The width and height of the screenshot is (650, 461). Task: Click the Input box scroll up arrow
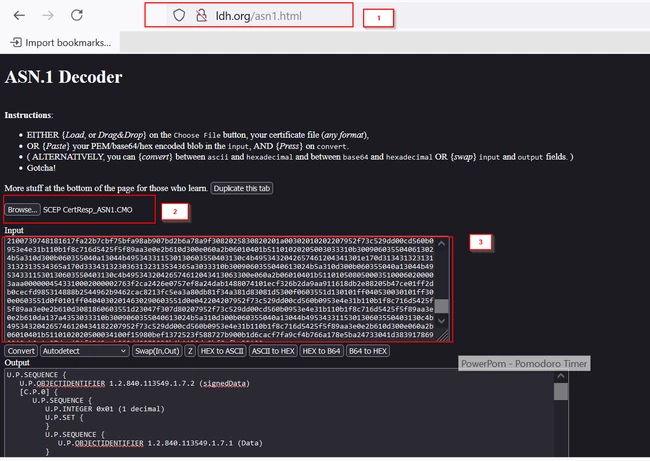click(441, 244)
